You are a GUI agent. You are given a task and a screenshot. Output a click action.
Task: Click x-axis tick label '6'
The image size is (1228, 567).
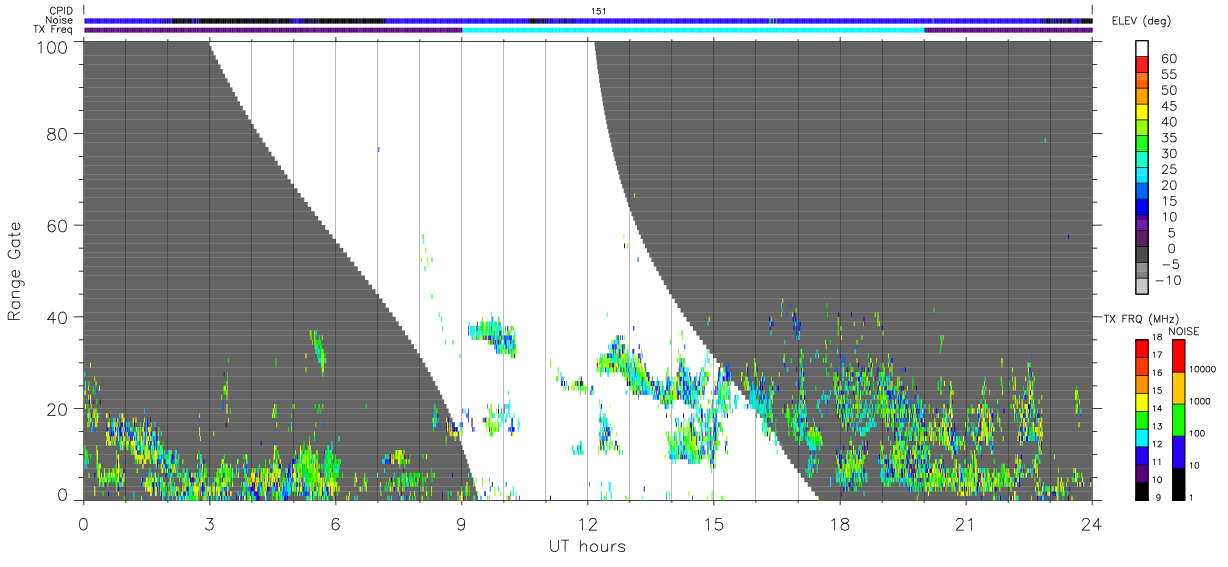coord(335,524)
